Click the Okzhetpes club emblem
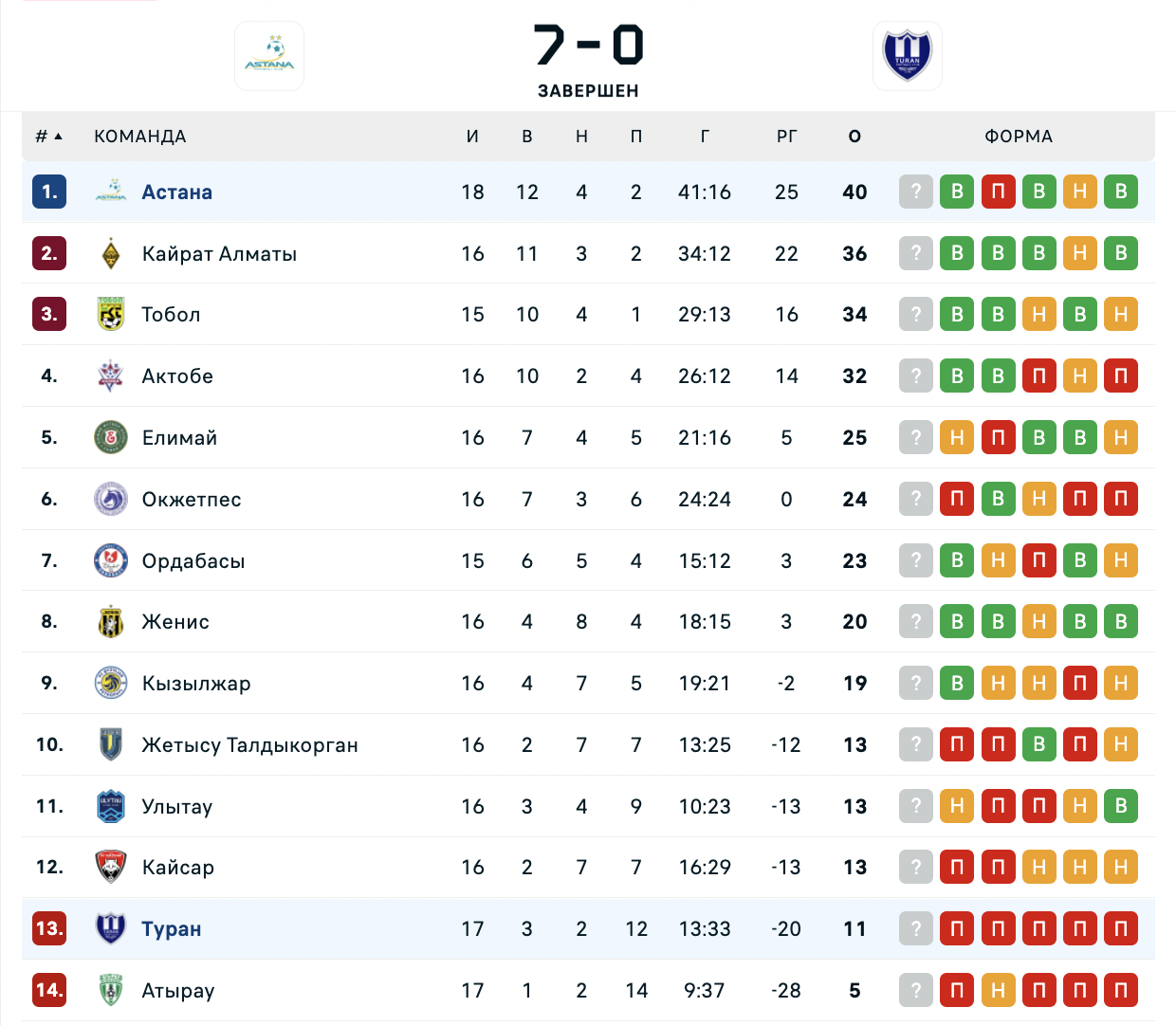1176x1026 pixels. pyautogui.click(x=111, y=499)
